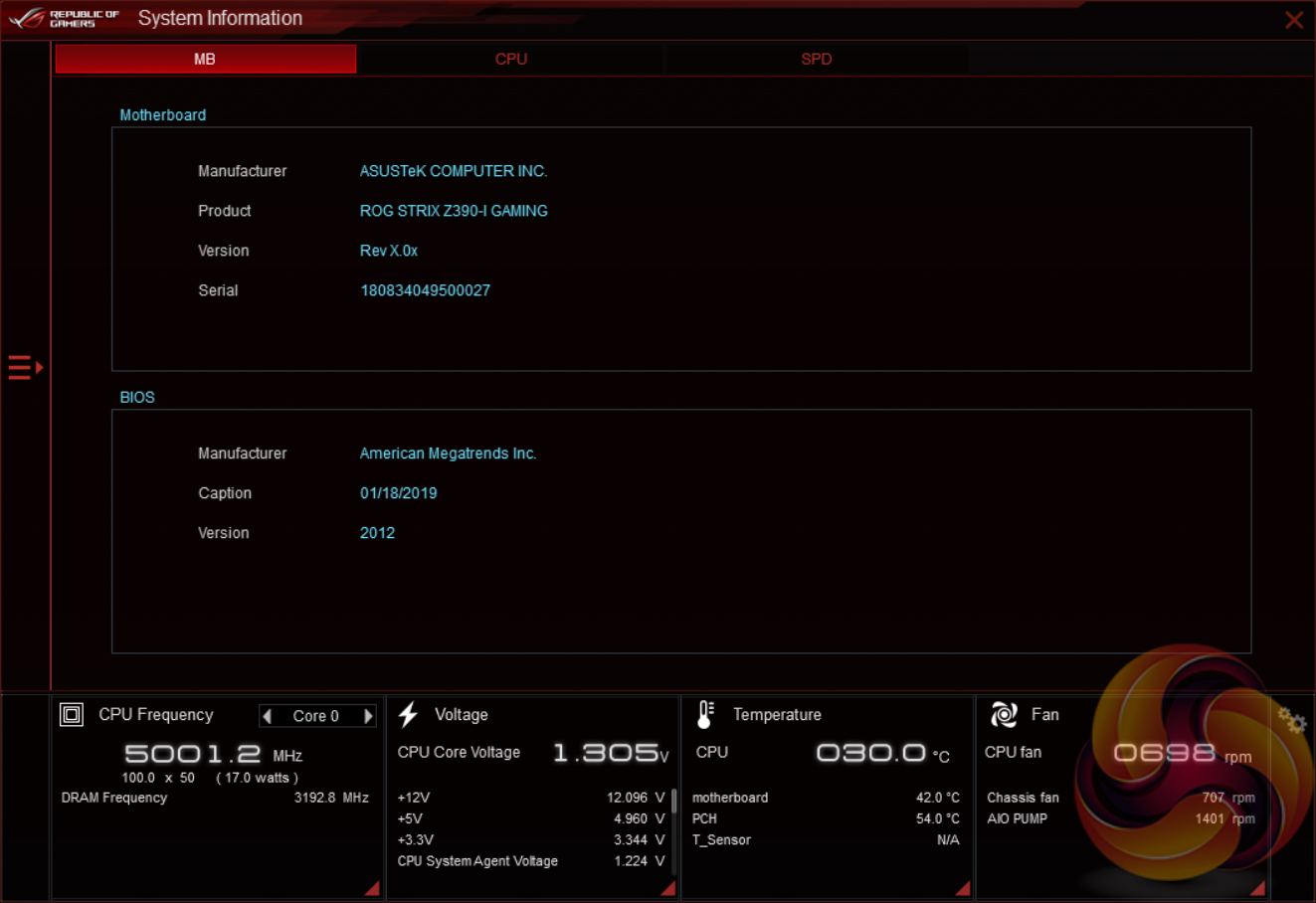1316x903 pixels.
Task: Select the serial number 180834049500027
Action: pos(426,290)
